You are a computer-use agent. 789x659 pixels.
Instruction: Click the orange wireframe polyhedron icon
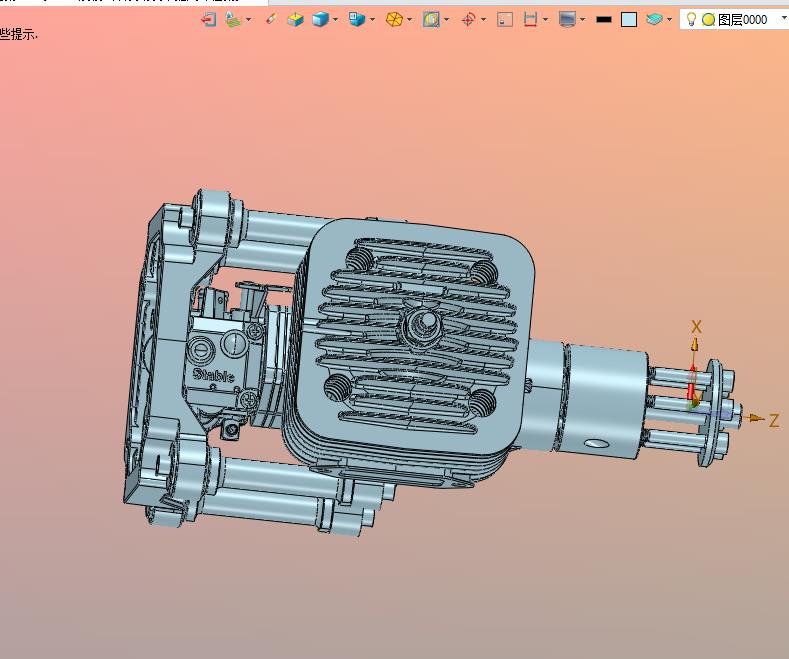(x=394, y=20)
